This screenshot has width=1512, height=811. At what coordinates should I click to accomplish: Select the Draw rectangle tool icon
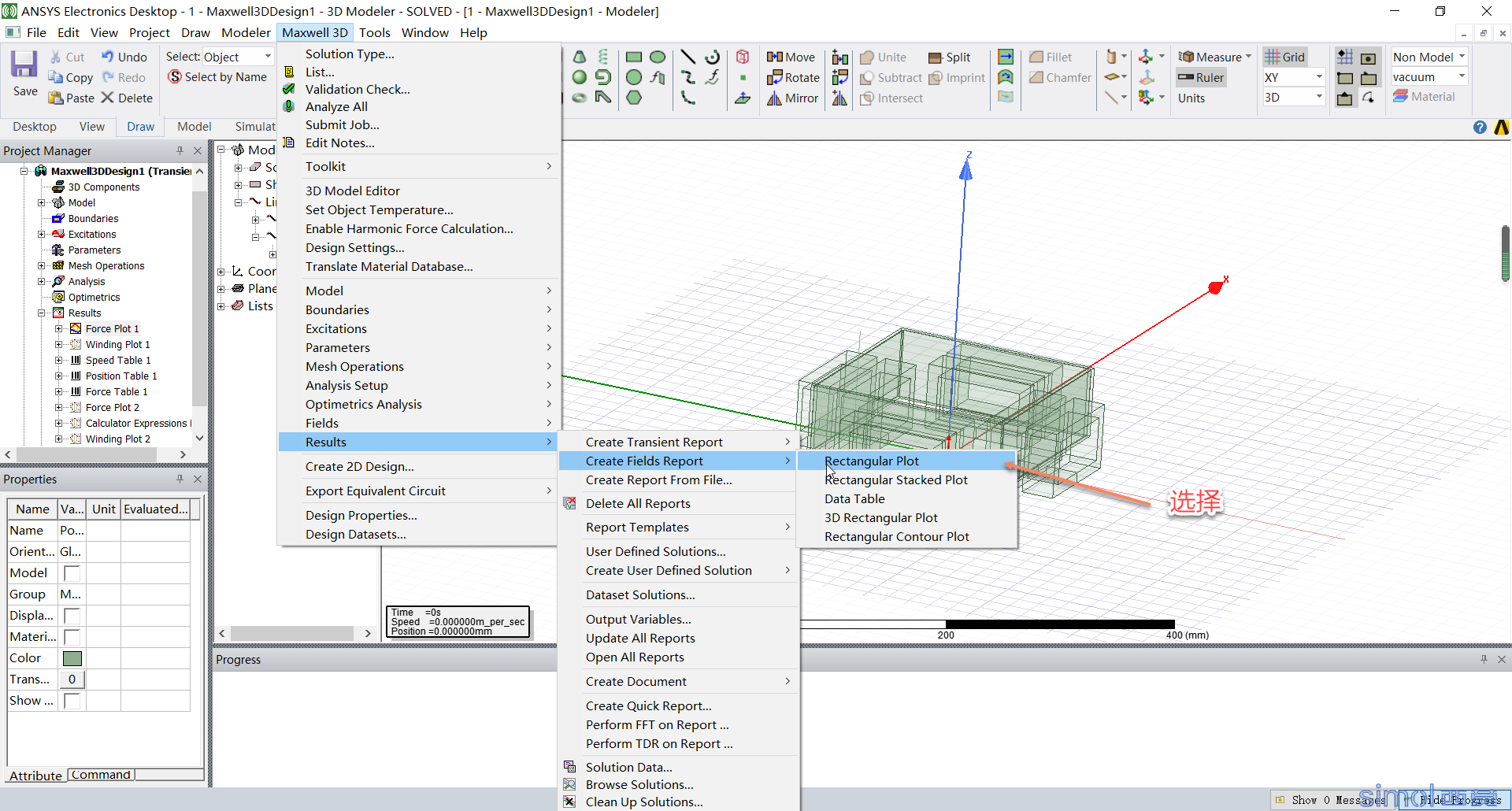[634, 57]
